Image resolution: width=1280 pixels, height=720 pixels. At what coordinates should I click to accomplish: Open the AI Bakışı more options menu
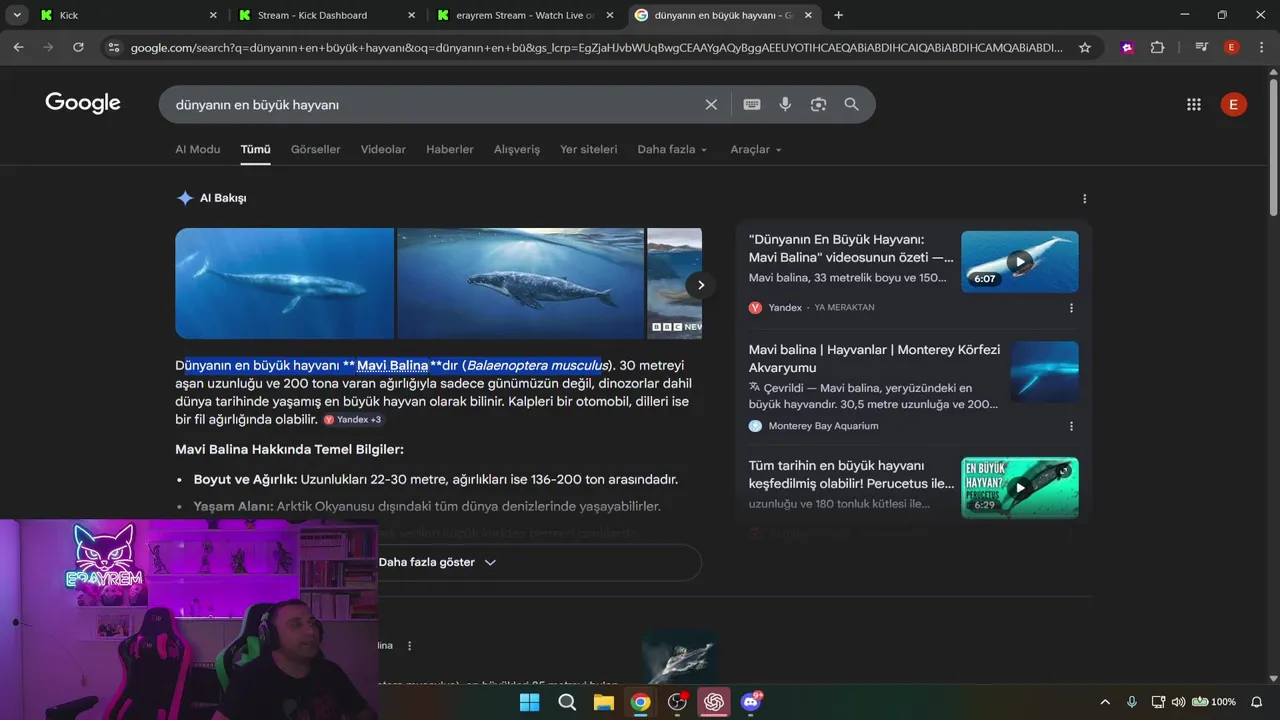point(1084,199)
